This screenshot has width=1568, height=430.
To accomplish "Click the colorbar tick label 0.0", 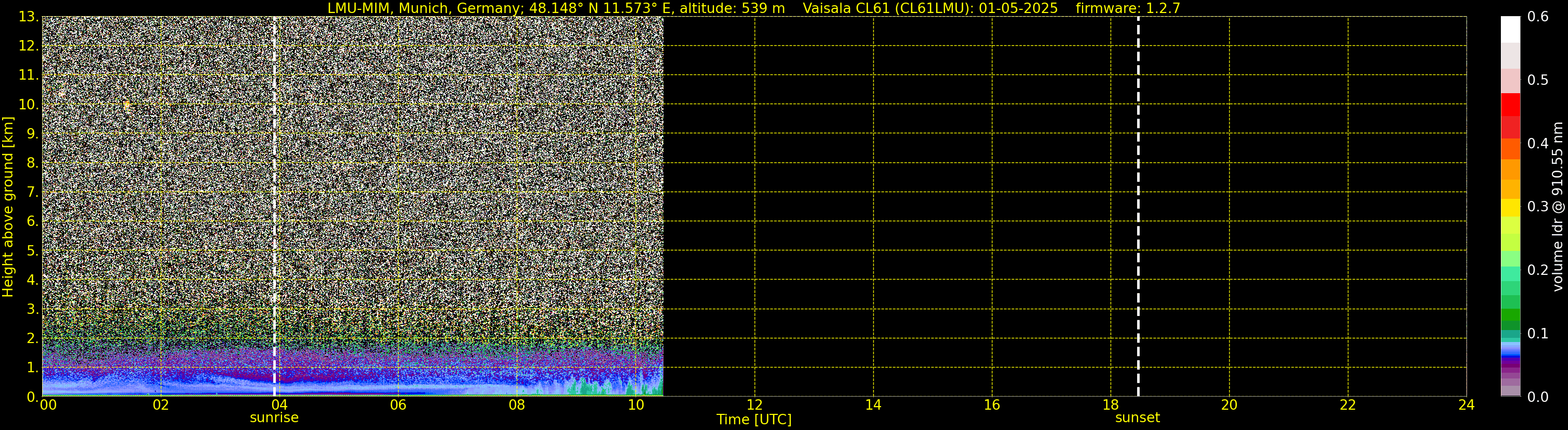I will click(1538, 397).
